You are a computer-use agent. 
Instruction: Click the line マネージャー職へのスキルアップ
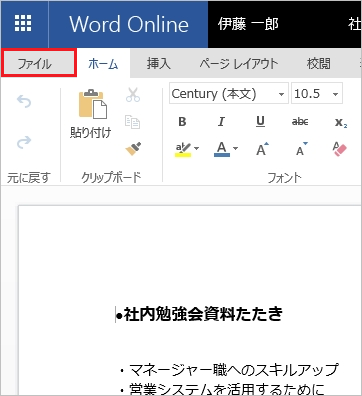pos(234,370)
